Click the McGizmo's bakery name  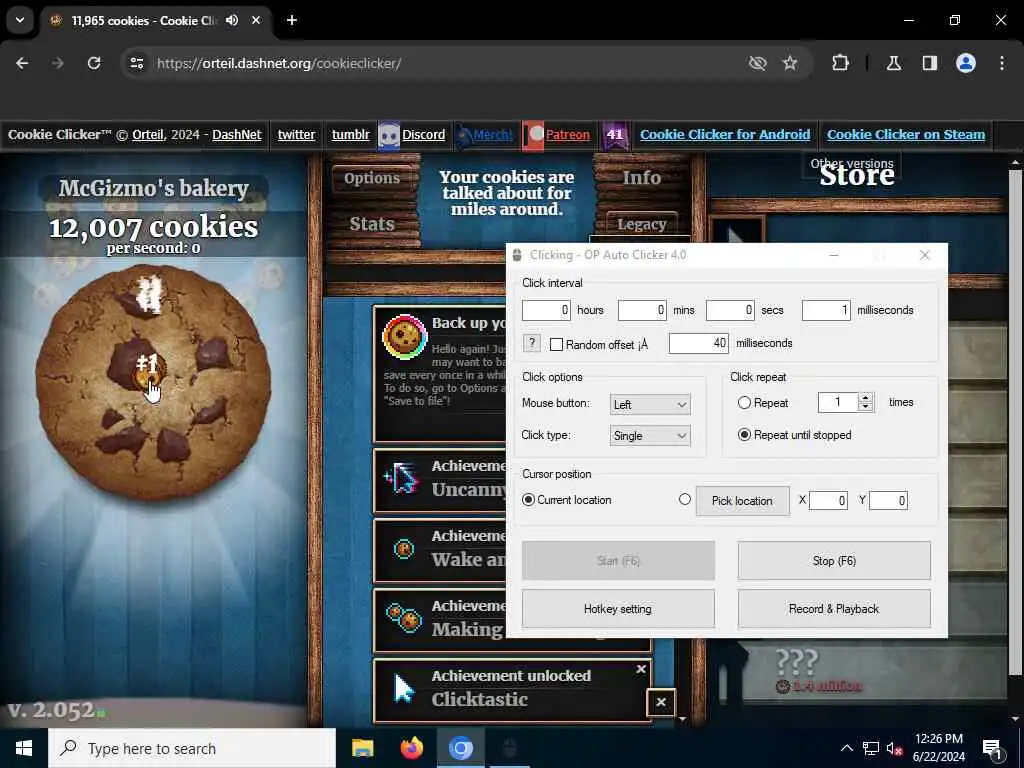153,188
